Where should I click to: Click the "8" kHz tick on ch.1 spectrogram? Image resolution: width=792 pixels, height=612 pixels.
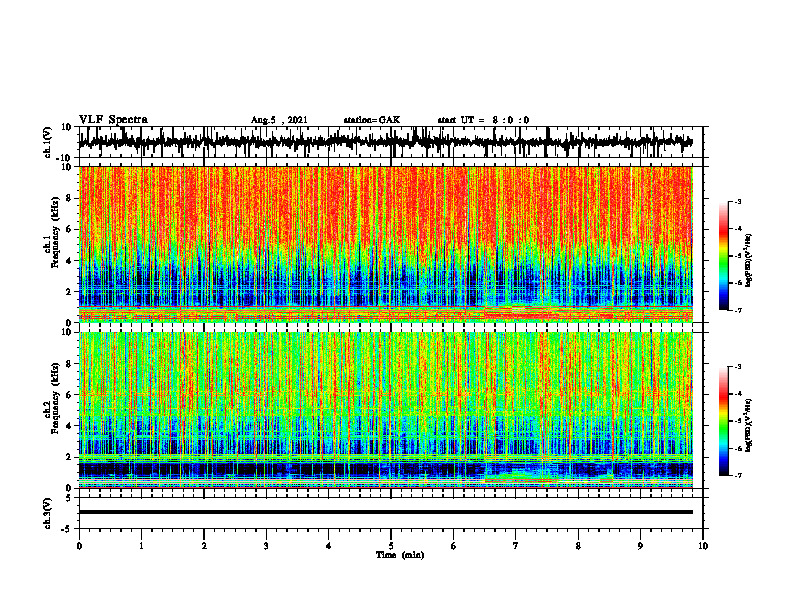pos(70,198)
